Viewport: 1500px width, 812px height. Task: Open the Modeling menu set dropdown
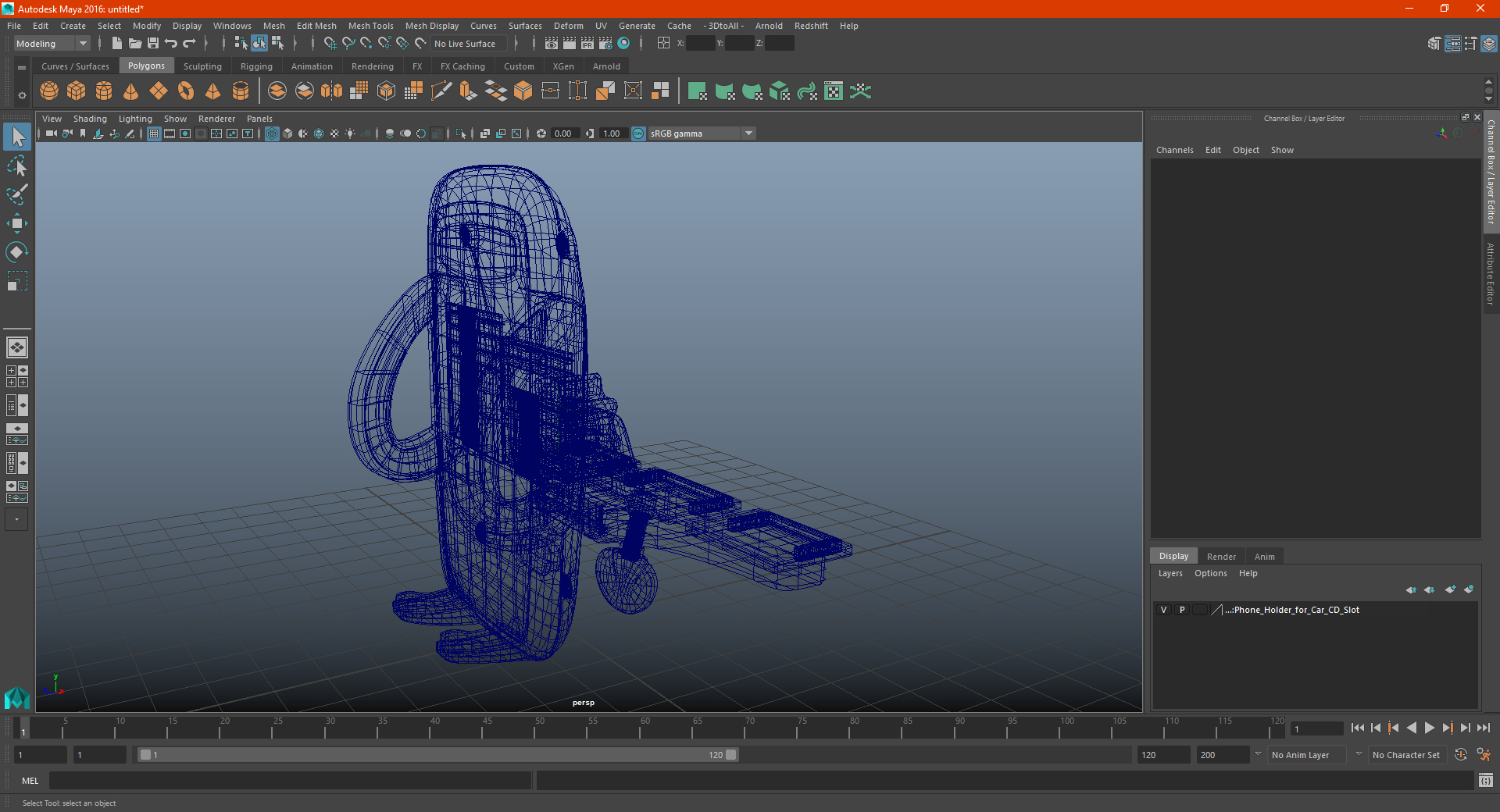(x=52, y=44)
